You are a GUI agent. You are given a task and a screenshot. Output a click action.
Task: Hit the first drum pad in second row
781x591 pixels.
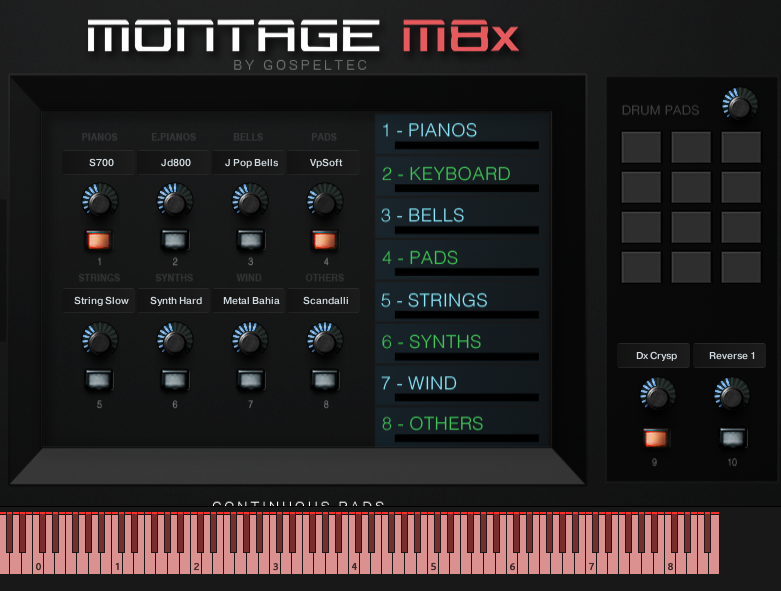pyautogui.click(x=641, y=187)
